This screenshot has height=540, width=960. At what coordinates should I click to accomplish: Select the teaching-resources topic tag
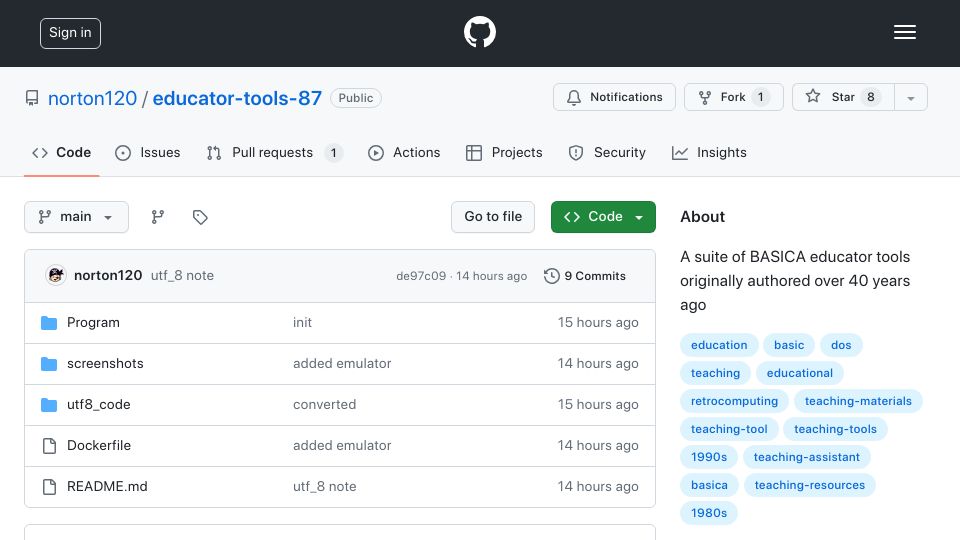(x=810, y=486)
